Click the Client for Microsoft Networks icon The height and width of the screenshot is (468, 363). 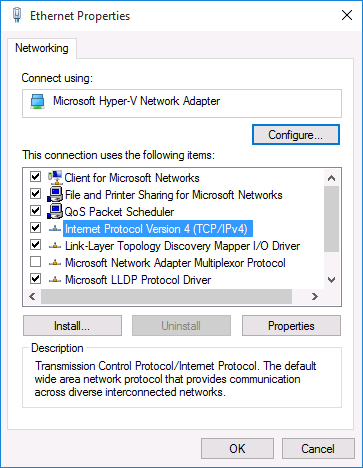[x=55, y=177]
